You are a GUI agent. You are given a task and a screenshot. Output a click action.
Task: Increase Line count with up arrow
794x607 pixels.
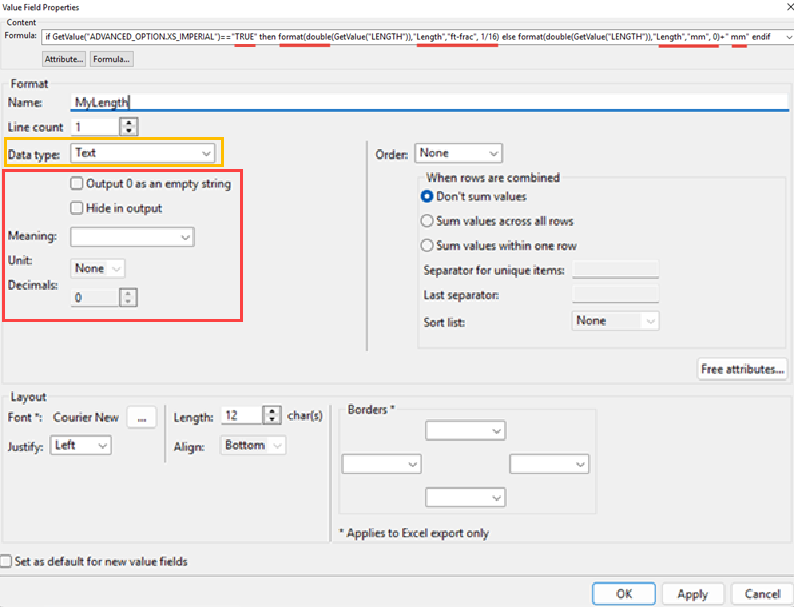(x=128, y=122)
